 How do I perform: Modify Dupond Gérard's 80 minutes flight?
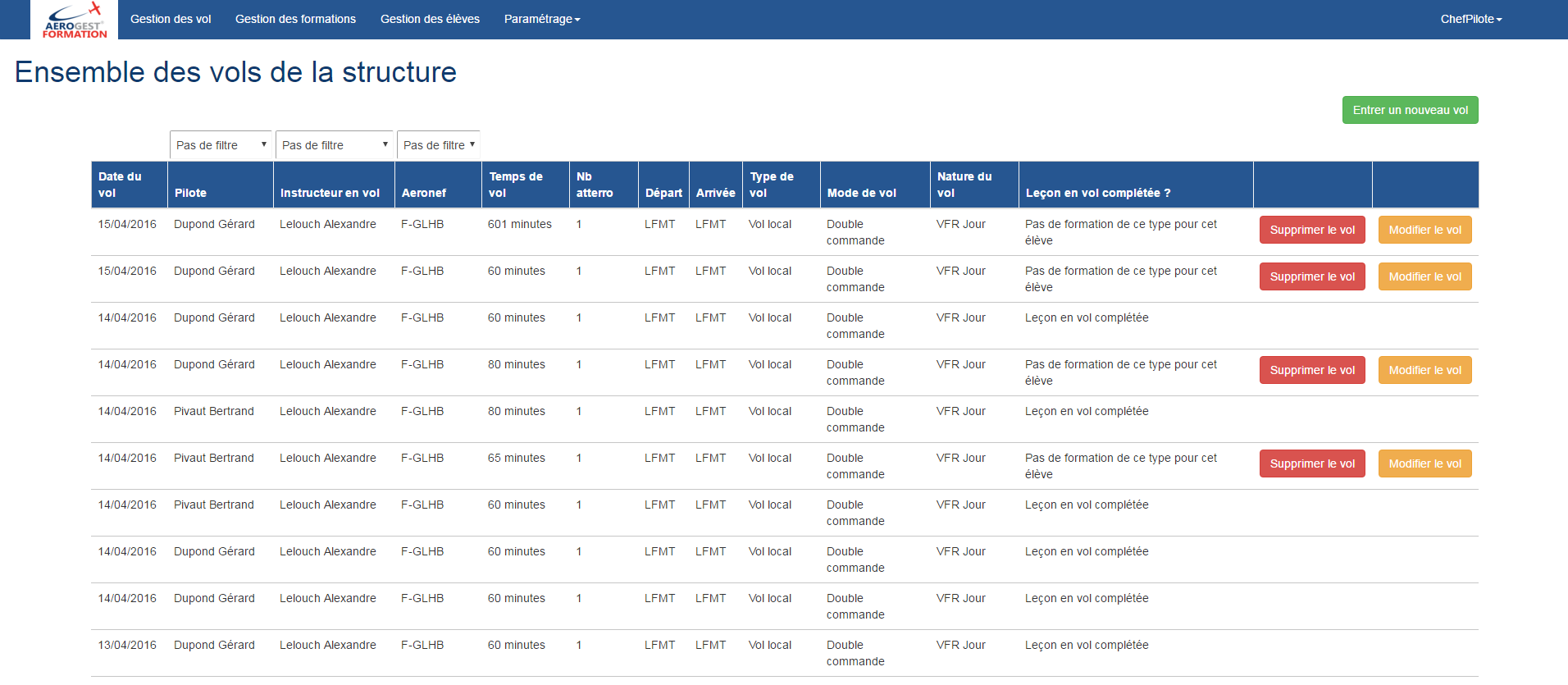pyautogui.click(x=1424, y=370)
